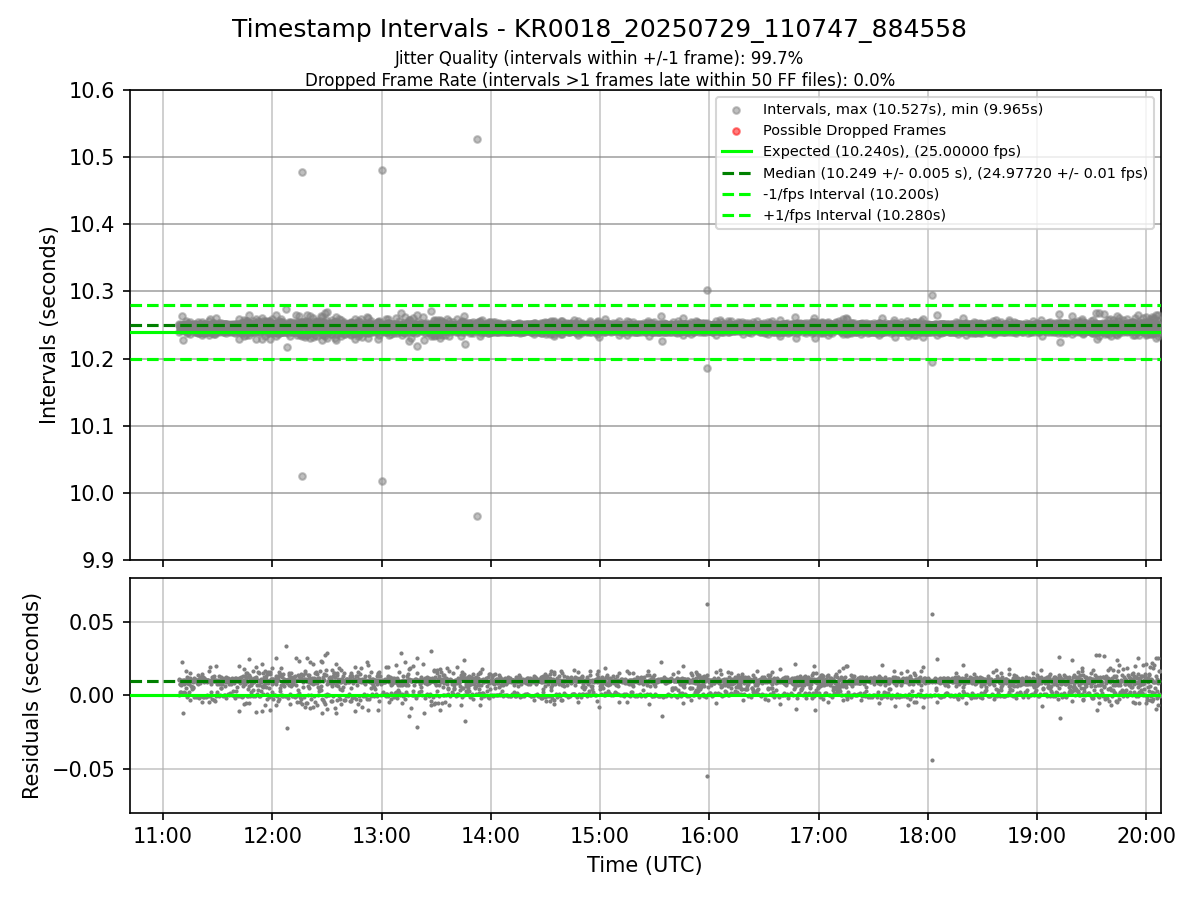Click the gray Intervals legend marker
The image size is (1200, 900).
(x=736, y=110)
